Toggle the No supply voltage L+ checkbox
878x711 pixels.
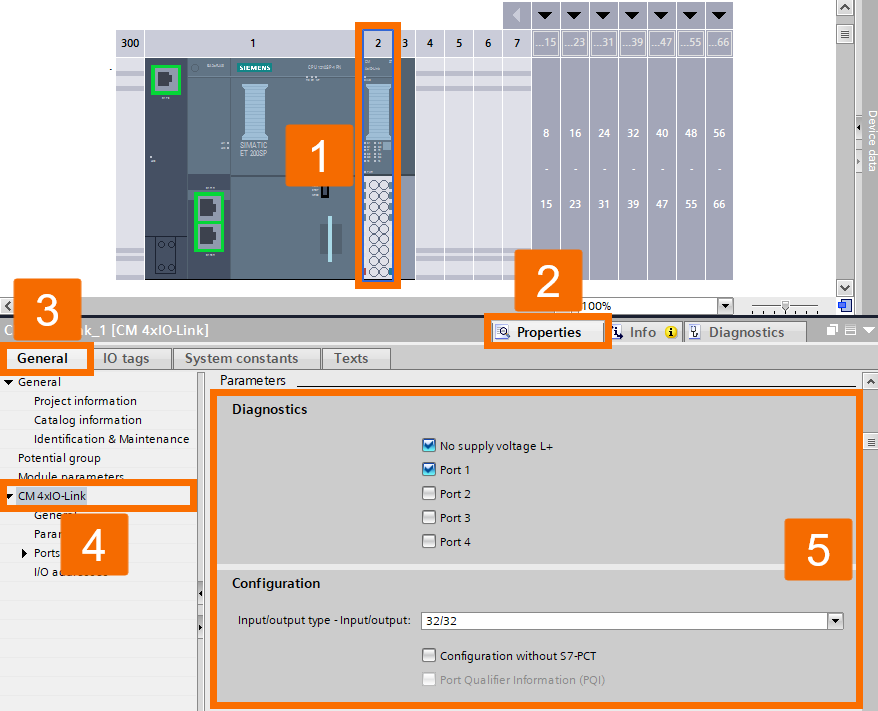pyautogui.click(x=429, y=445)
